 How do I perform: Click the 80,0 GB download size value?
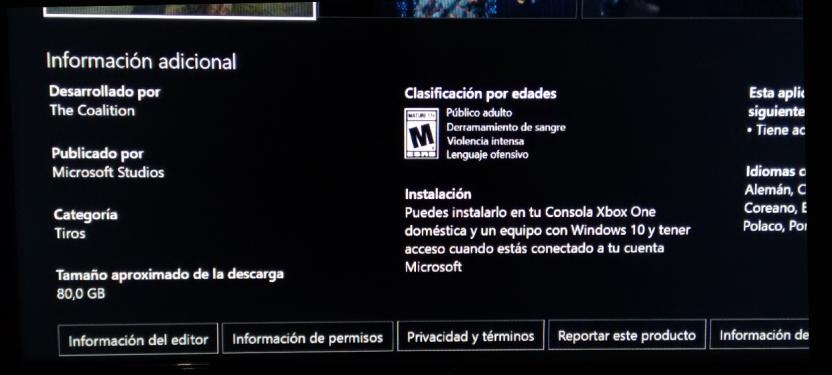(x=81, y=293)
